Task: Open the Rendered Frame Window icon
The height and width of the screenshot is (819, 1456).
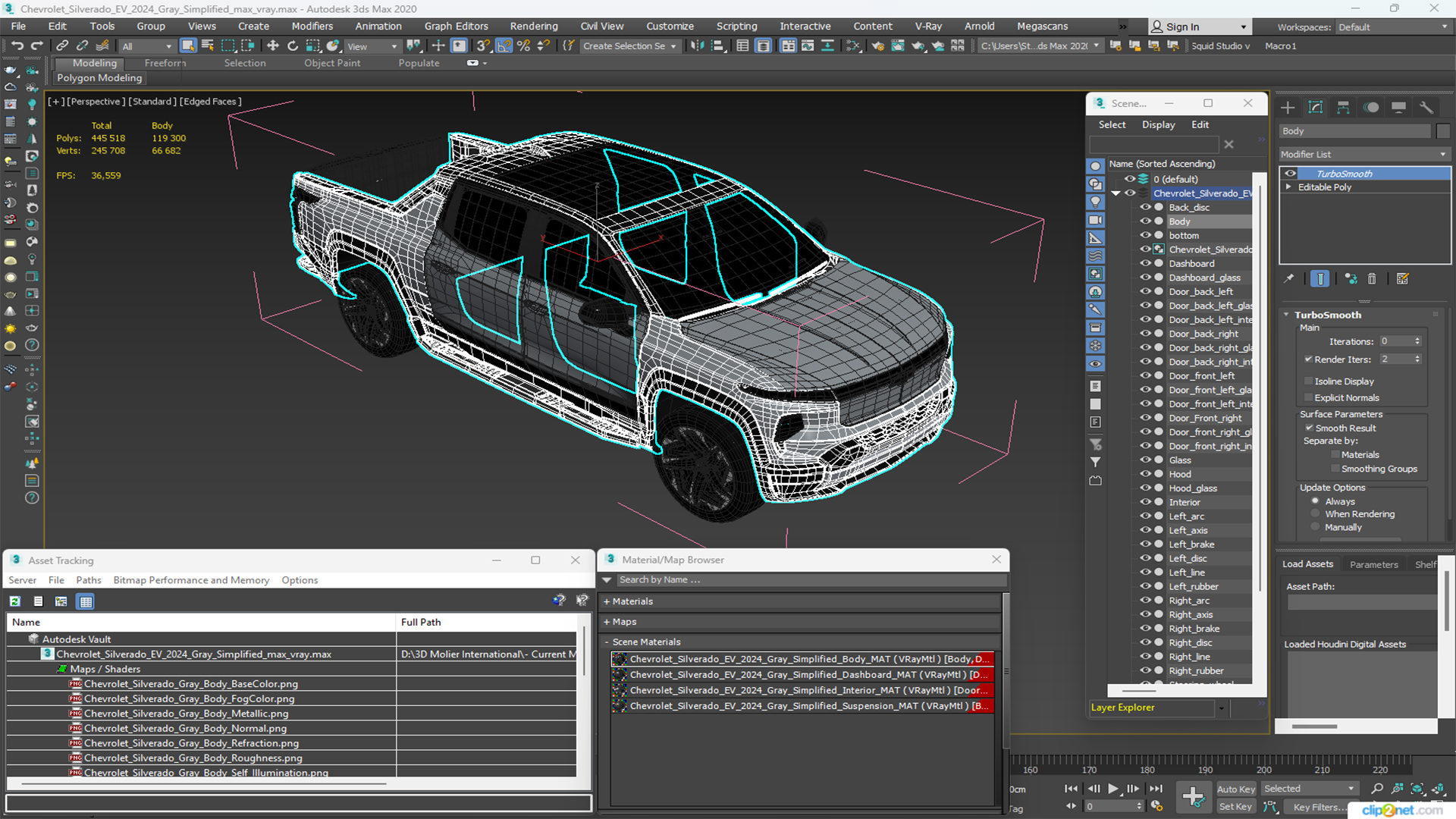Action: (898, 46)
